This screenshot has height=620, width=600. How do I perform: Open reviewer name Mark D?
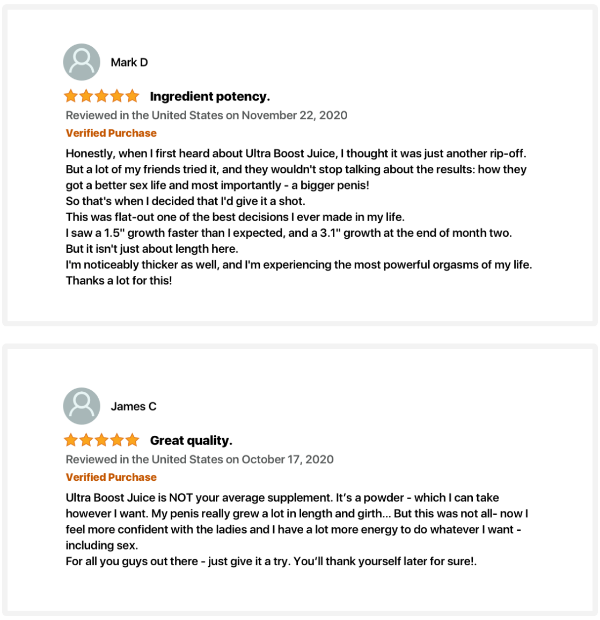(129, 62)
